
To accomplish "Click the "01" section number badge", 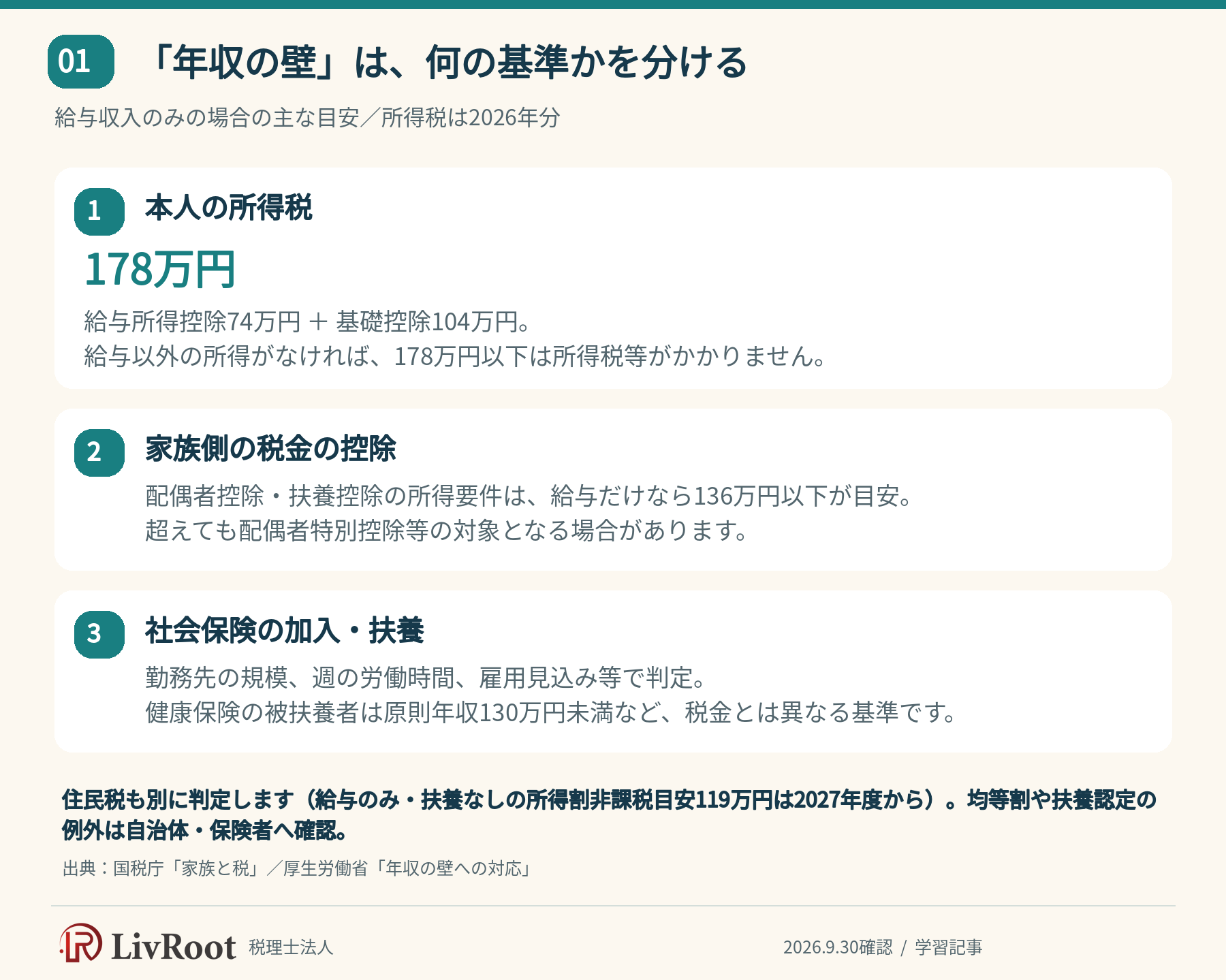I will click(81, 61).
